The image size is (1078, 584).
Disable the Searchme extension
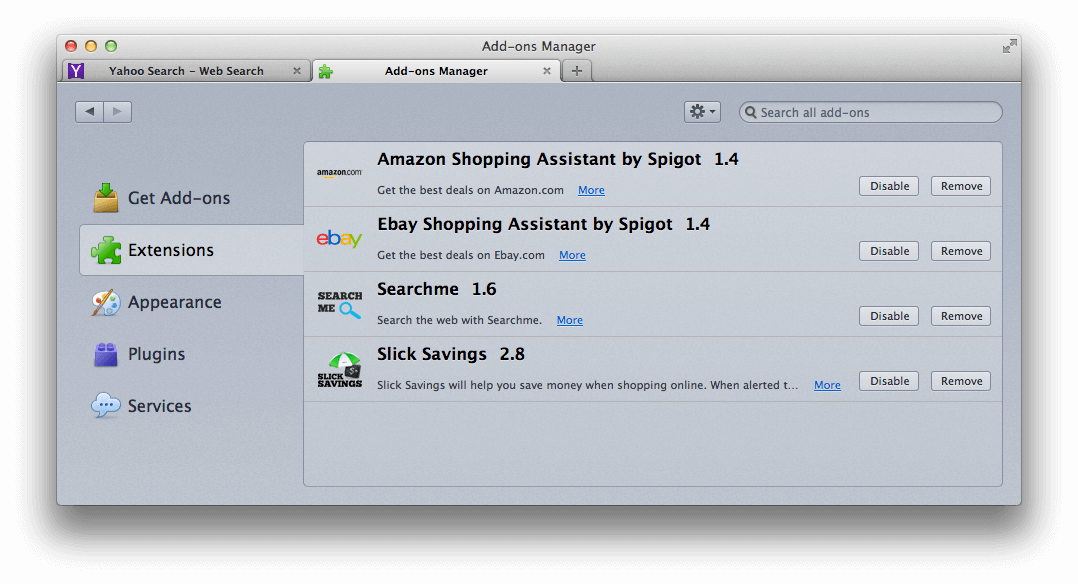click(888, 316)
